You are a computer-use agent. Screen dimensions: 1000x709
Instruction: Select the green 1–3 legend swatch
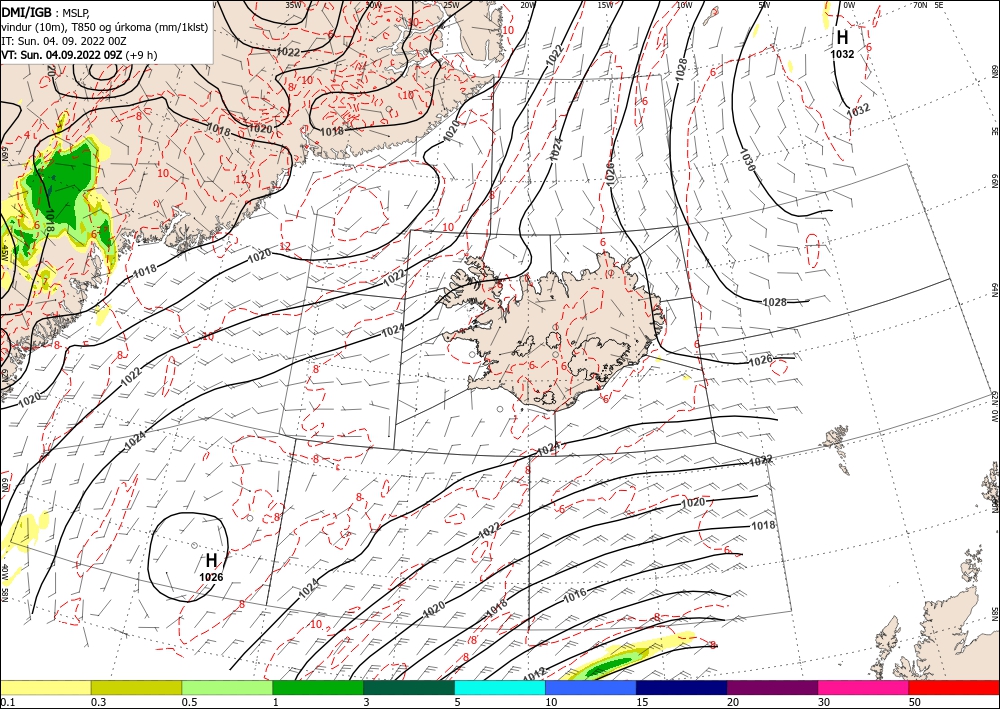[x=318, y=687]
